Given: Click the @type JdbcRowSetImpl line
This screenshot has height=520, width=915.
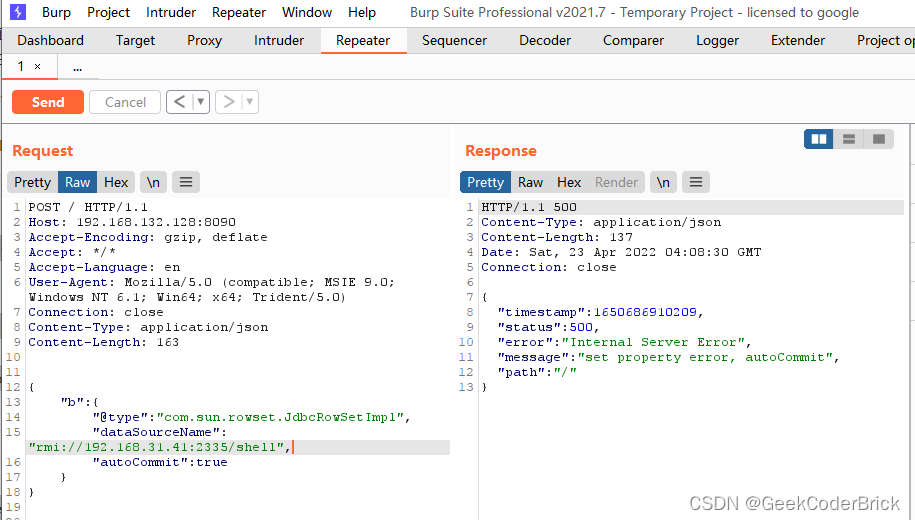Looking at the screenshot, I should 252,417.
